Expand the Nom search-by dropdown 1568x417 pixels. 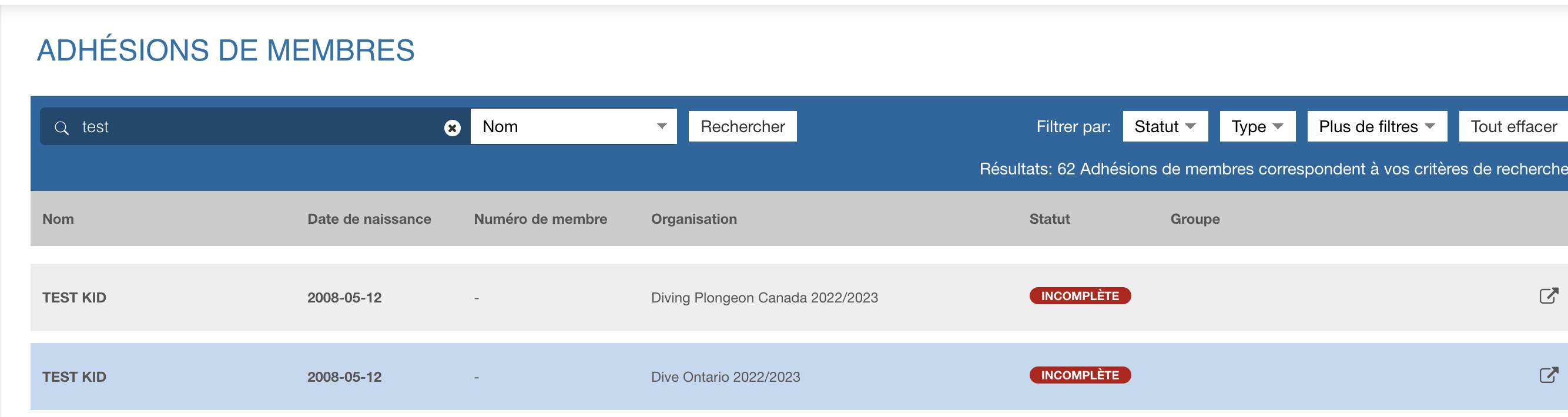574,126
